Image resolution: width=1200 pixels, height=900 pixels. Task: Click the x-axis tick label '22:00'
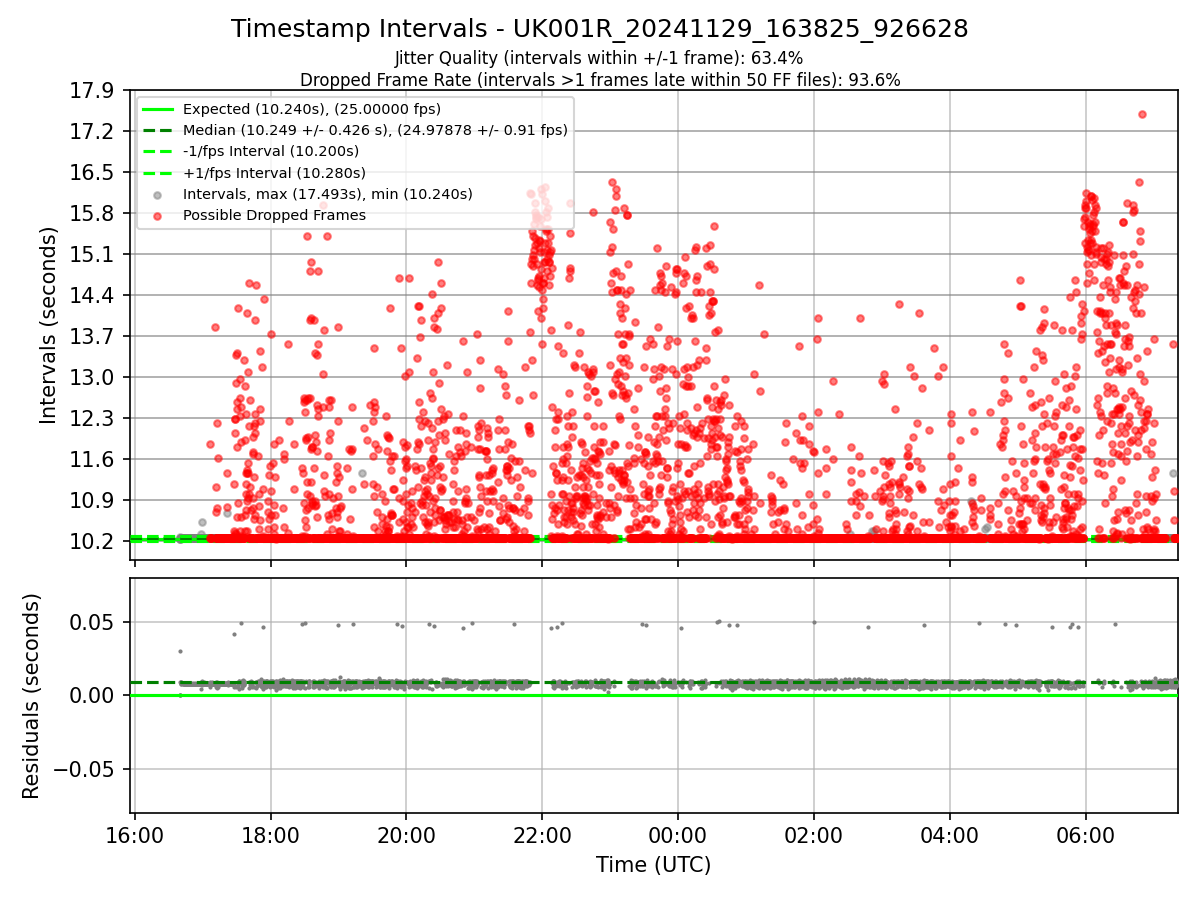click(x=542, y=834)
